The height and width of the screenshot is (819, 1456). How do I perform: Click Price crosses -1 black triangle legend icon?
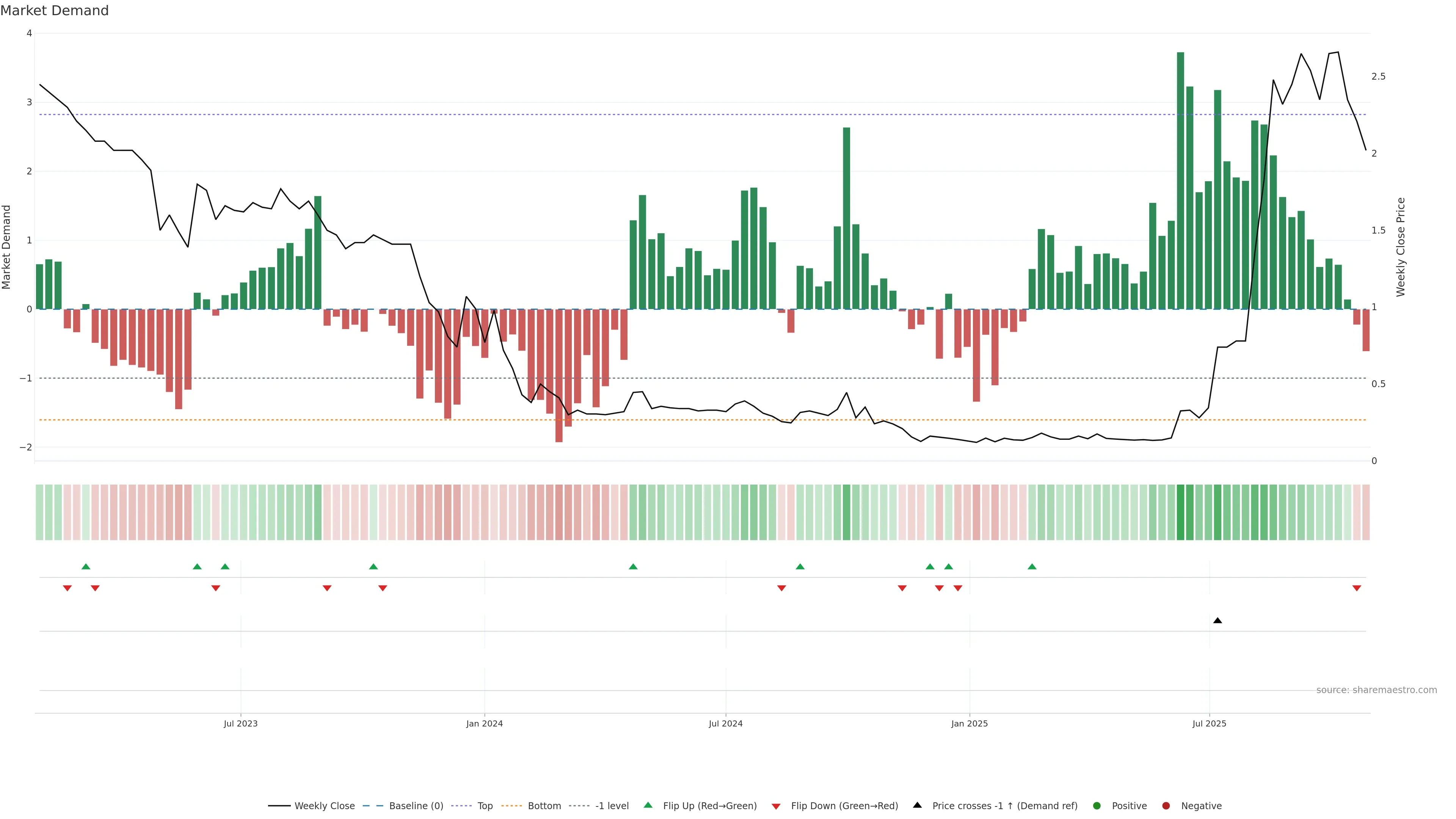pyautogui.click(x=917, y=805)
